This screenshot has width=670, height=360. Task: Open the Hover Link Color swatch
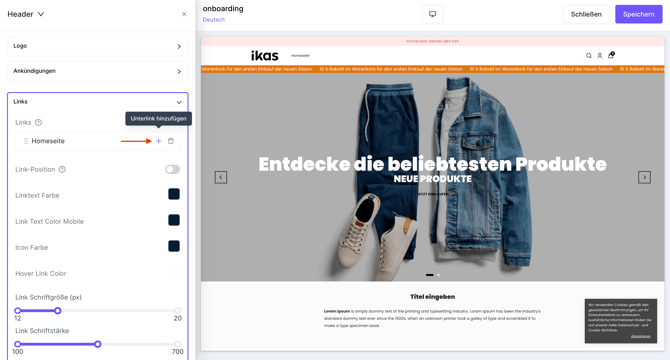point(174,272)
